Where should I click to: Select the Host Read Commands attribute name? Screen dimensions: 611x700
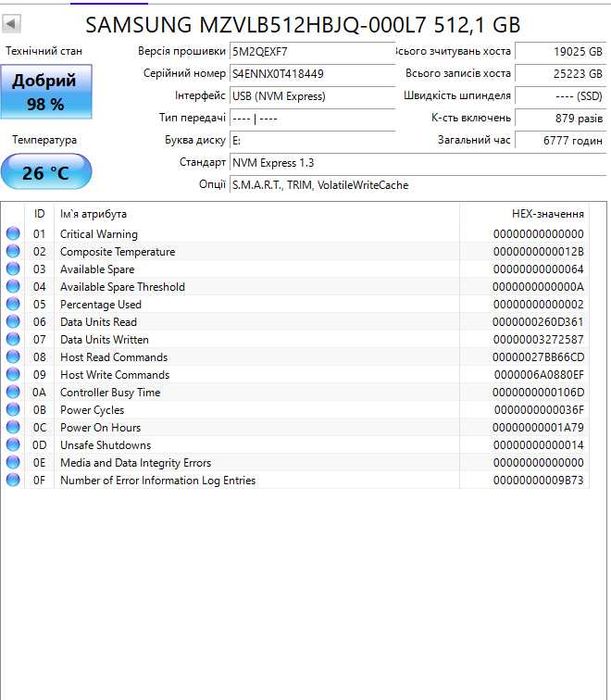coord(114,357)
